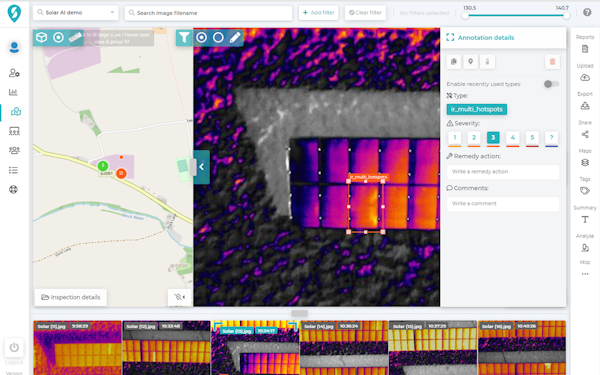
Task: Set severity level to 5
Action: pyautogui.click(x=532, y=137)
